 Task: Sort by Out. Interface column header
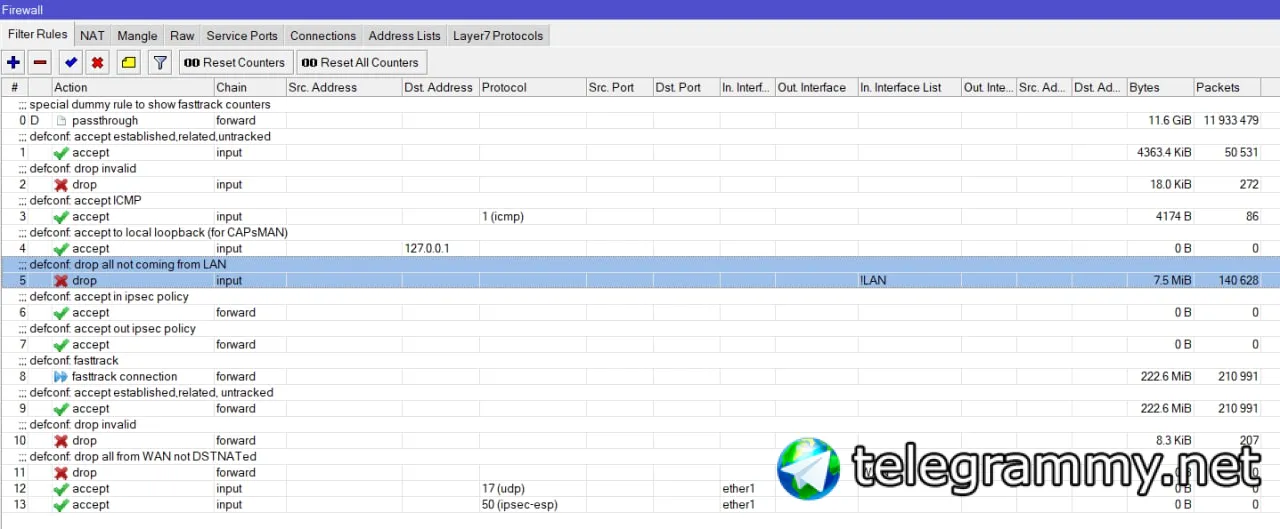816,87
